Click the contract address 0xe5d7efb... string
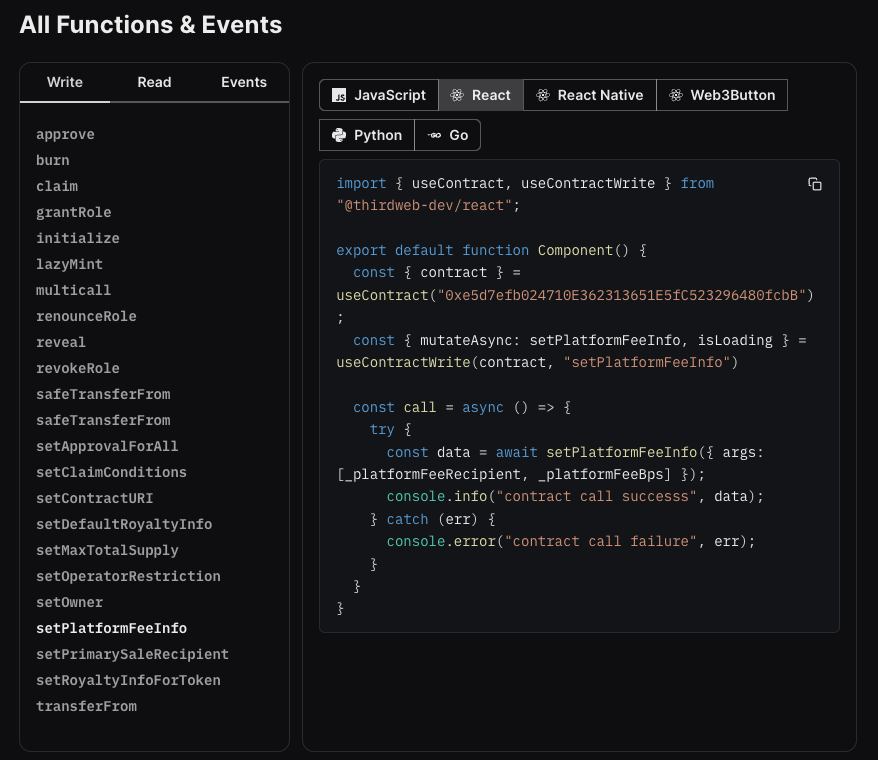Viewport: 878px width, 760px height. 622,295
